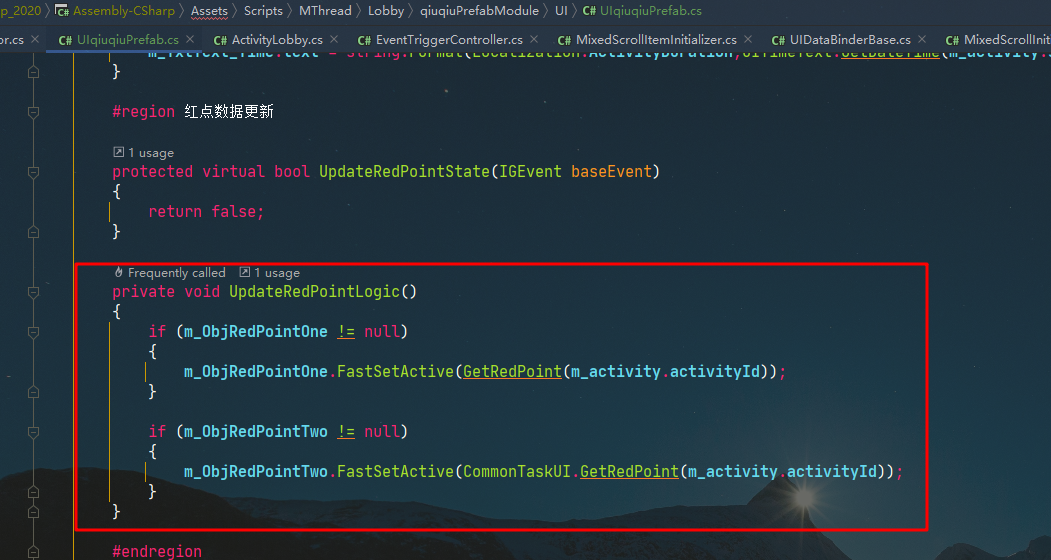Click the 'Frequently called' code hint
This screenshot has width=1051, height=560.
(176, 273)
